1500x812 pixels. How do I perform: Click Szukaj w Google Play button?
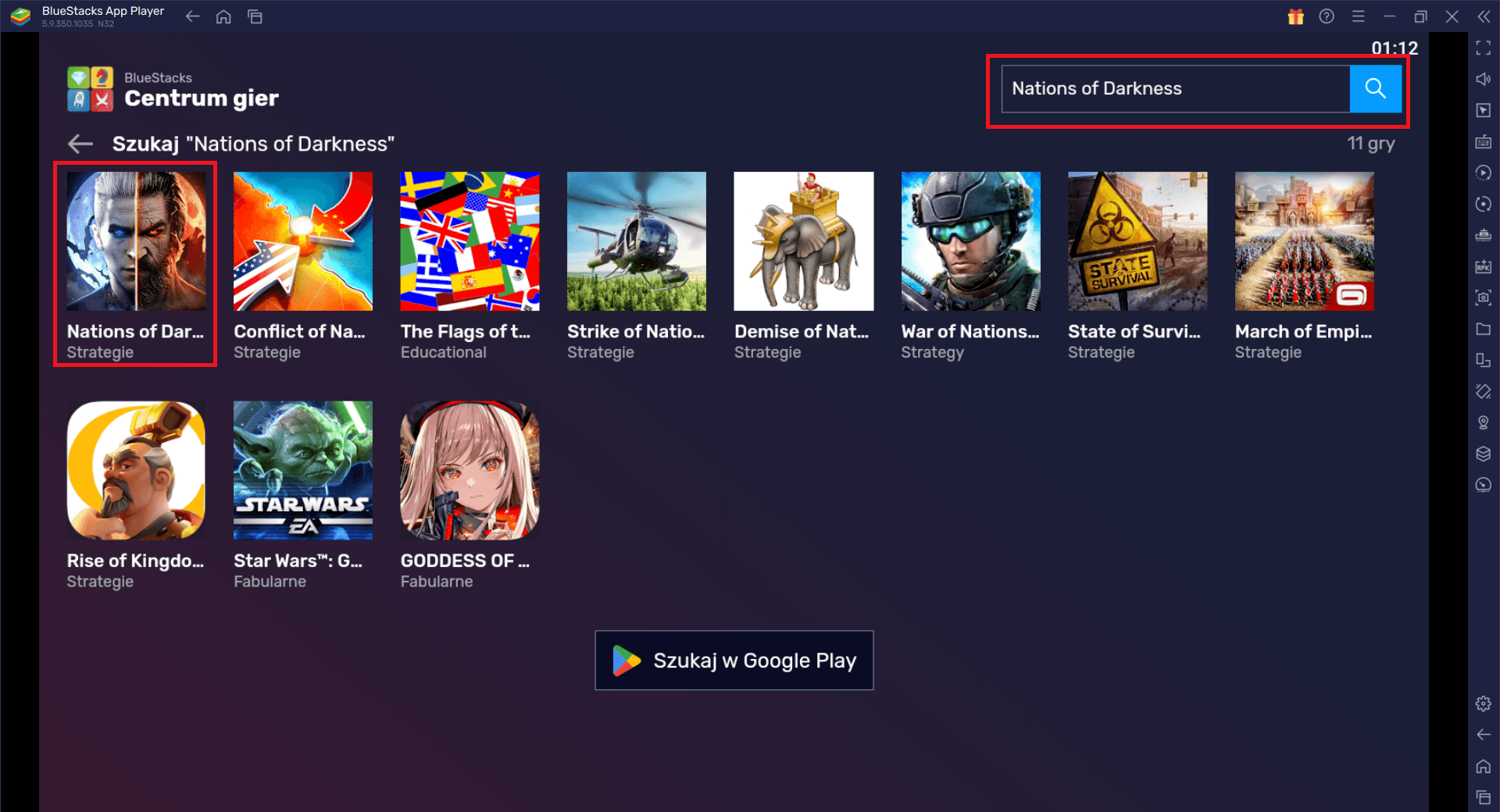pos(734,661)
